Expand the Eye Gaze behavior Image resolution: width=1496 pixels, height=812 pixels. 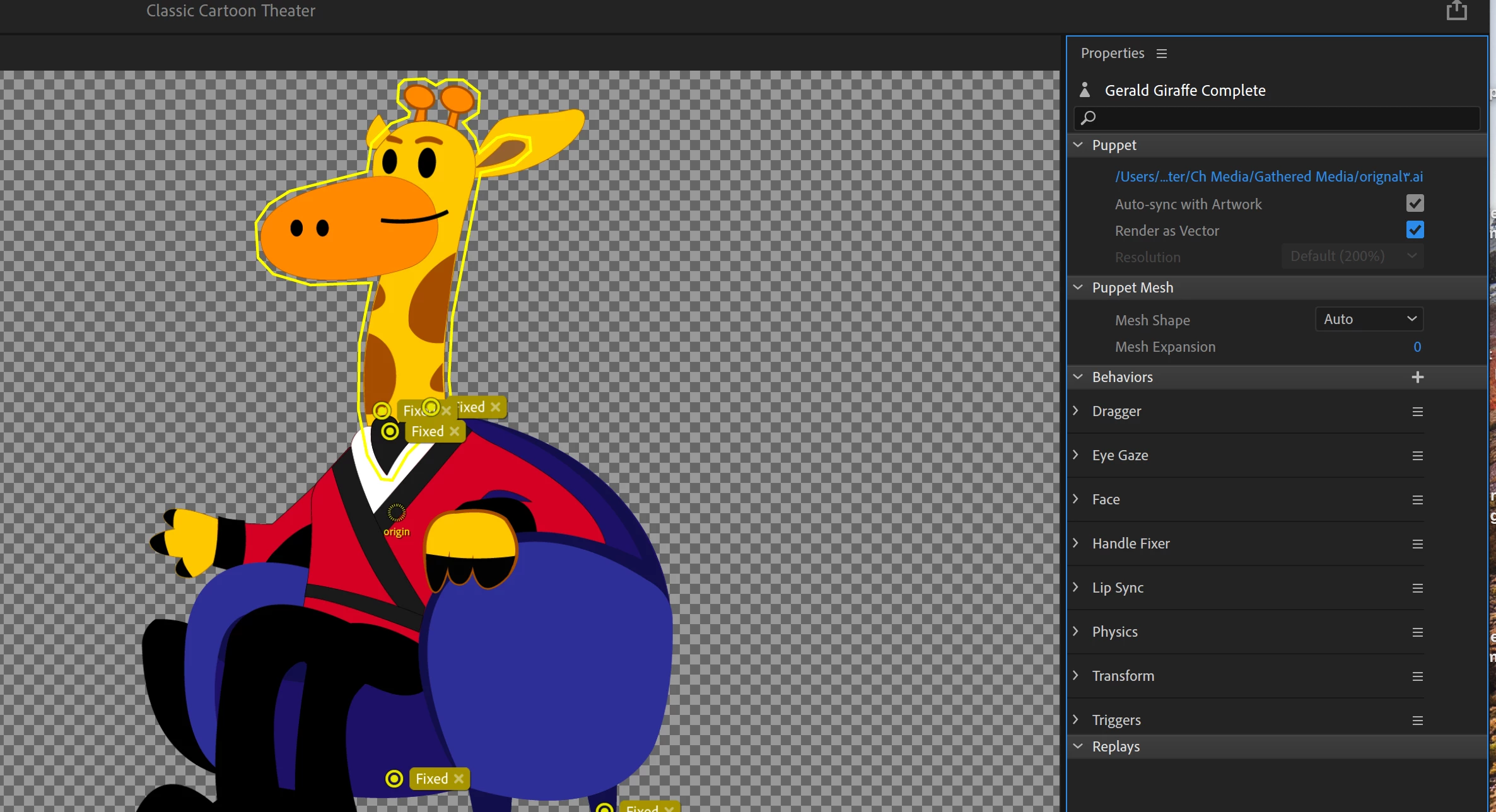pyautogui.click(x=1076, y=455)
